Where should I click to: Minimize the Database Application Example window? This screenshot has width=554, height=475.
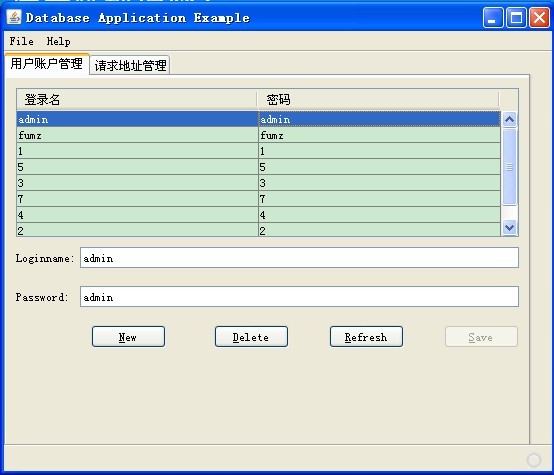(x=493, y=17)
